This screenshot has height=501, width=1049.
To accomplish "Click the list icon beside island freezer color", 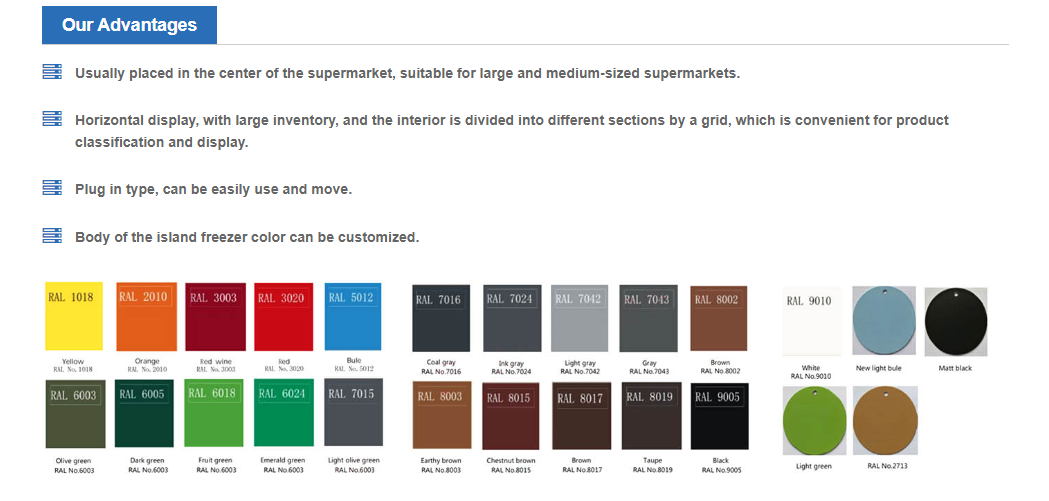I will coord(53,236).
